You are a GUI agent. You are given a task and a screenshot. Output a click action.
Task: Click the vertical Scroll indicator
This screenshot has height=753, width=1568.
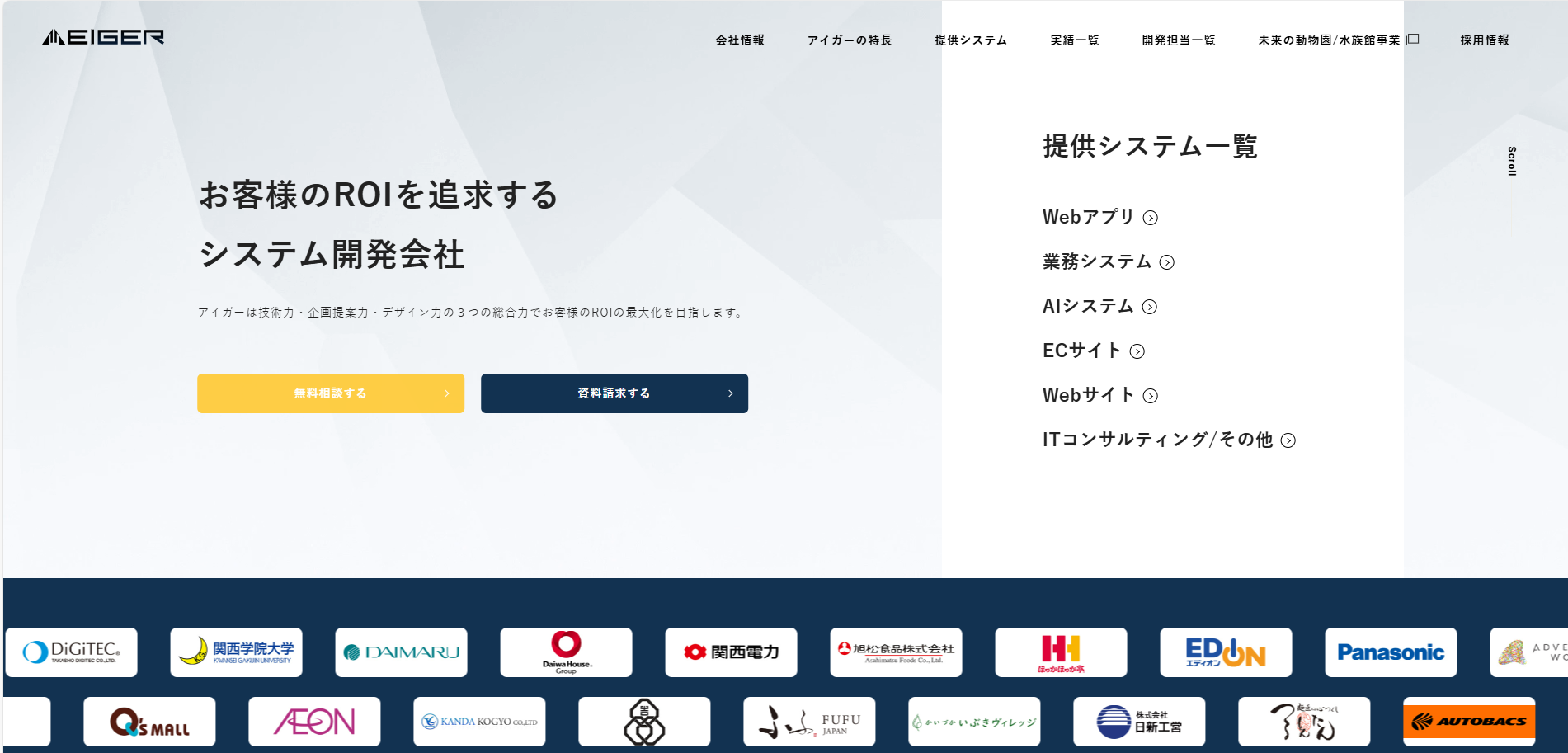pos(1512,161)
